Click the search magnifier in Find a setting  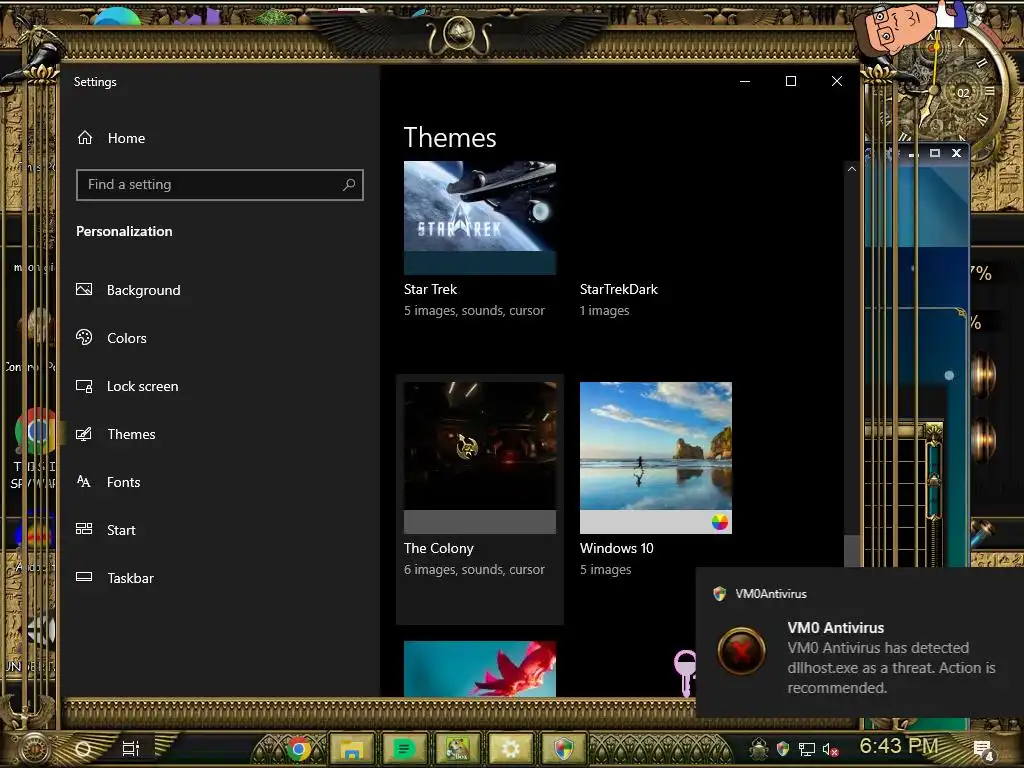tap(349, 185)
